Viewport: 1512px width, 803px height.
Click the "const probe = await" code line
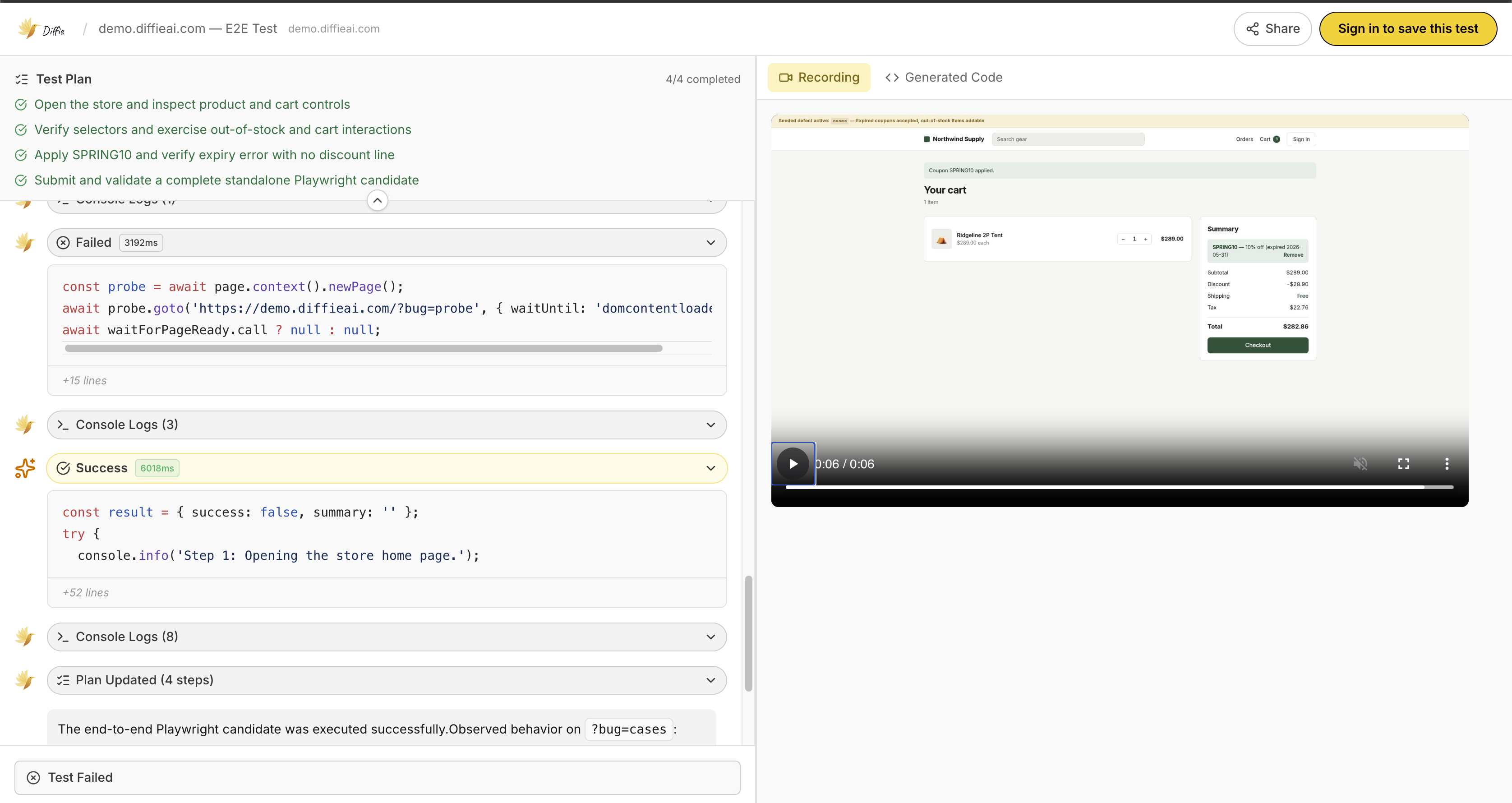point(232,286)
